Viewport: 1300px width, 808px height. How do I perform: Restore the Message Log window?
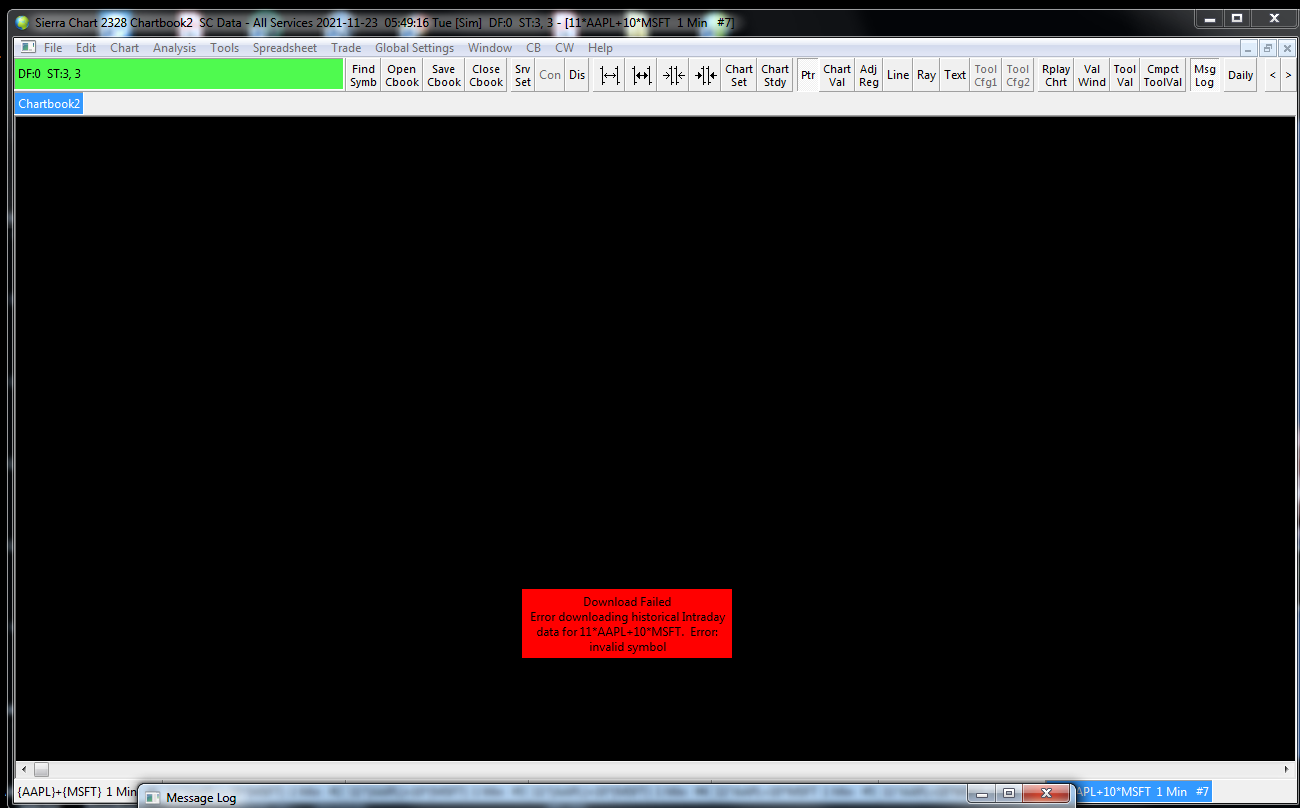coord(1009,793)
